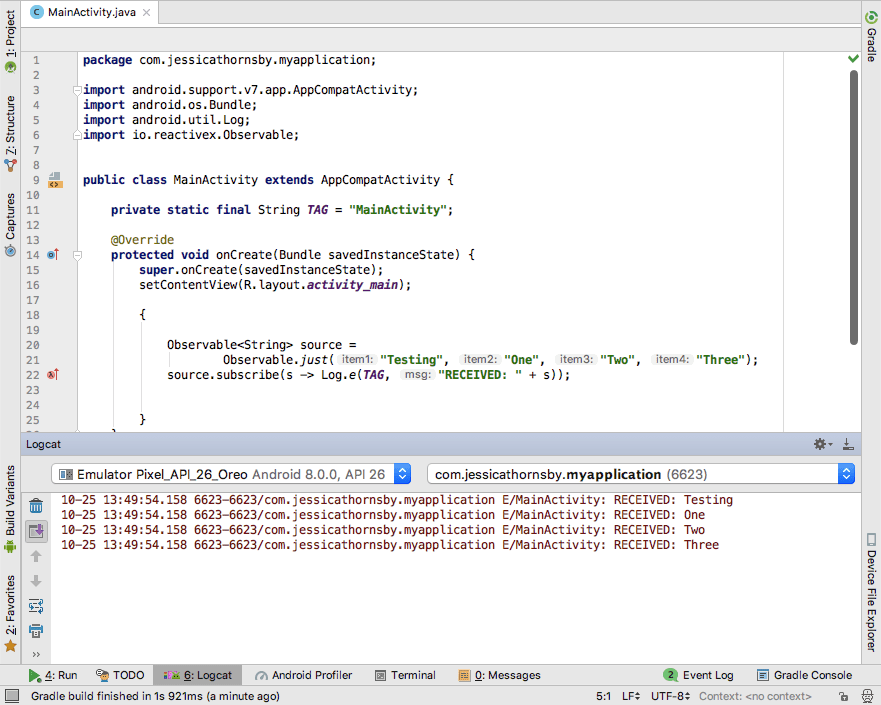881x705 pixels.
Task: Toggle tool window bars corner icon
Action: pyautogui.click(x=12, y=696)
